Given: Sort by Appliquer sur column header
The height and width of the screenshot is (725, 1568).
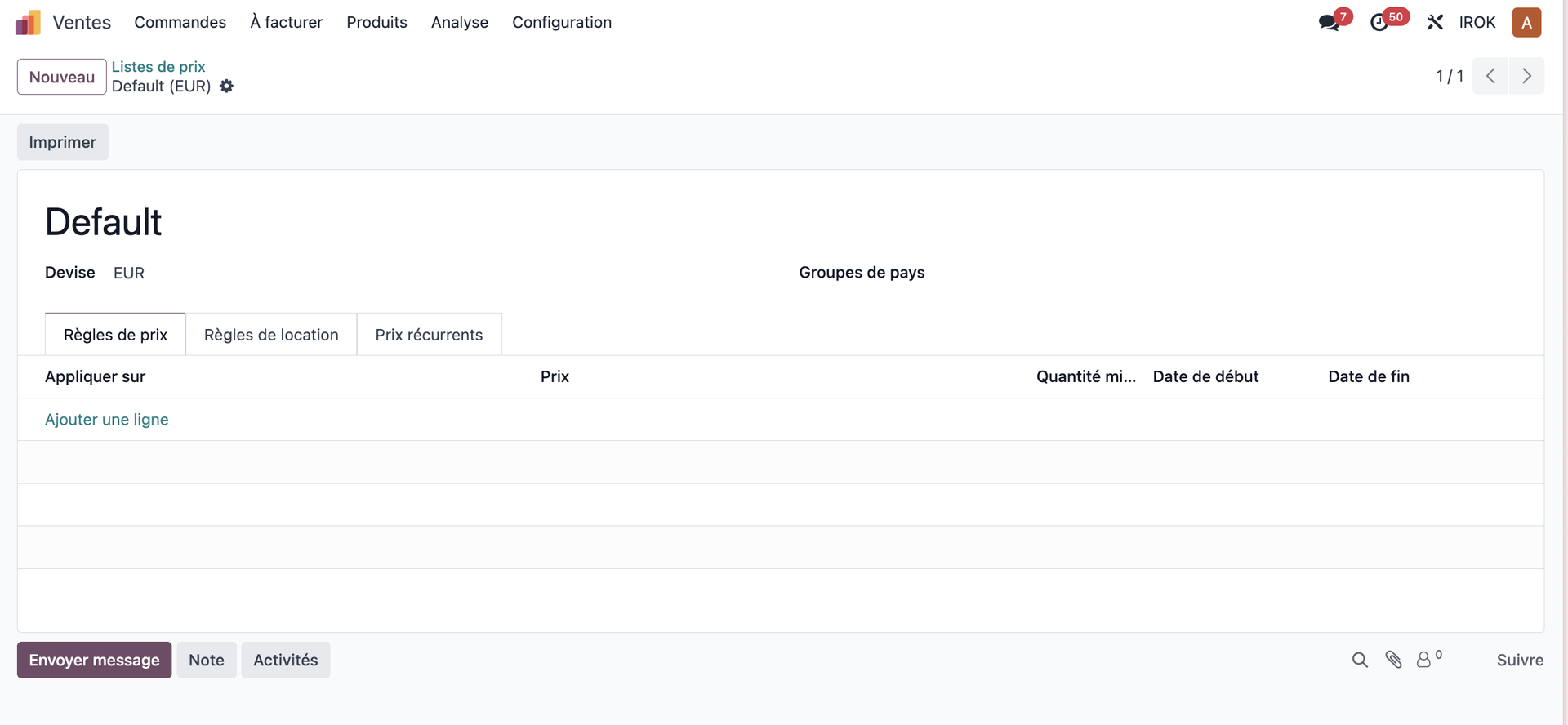Looking at the screenshot, I should tap(96, 376).
